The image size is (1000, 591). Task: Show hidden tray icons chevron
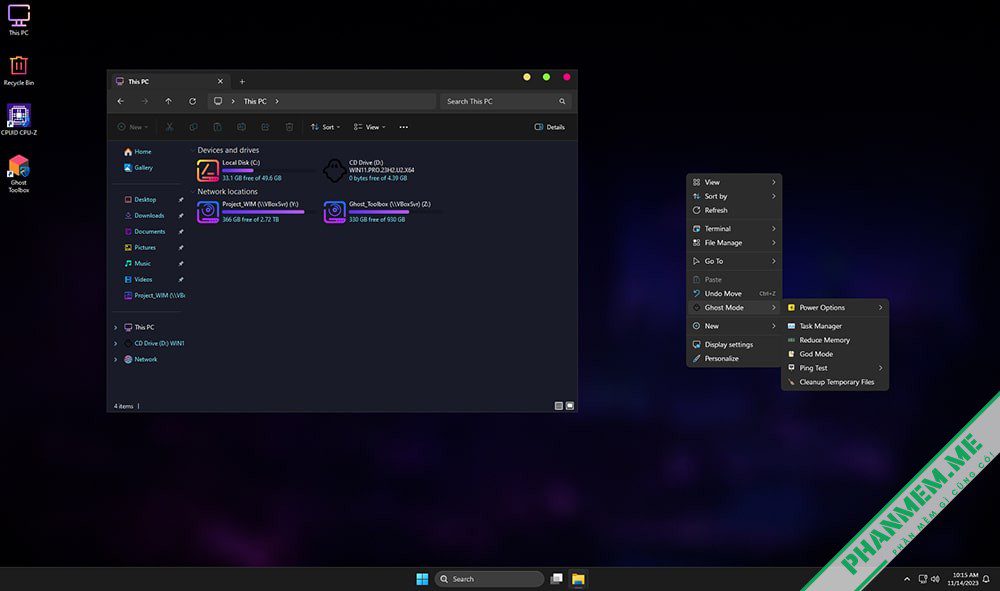906,579
